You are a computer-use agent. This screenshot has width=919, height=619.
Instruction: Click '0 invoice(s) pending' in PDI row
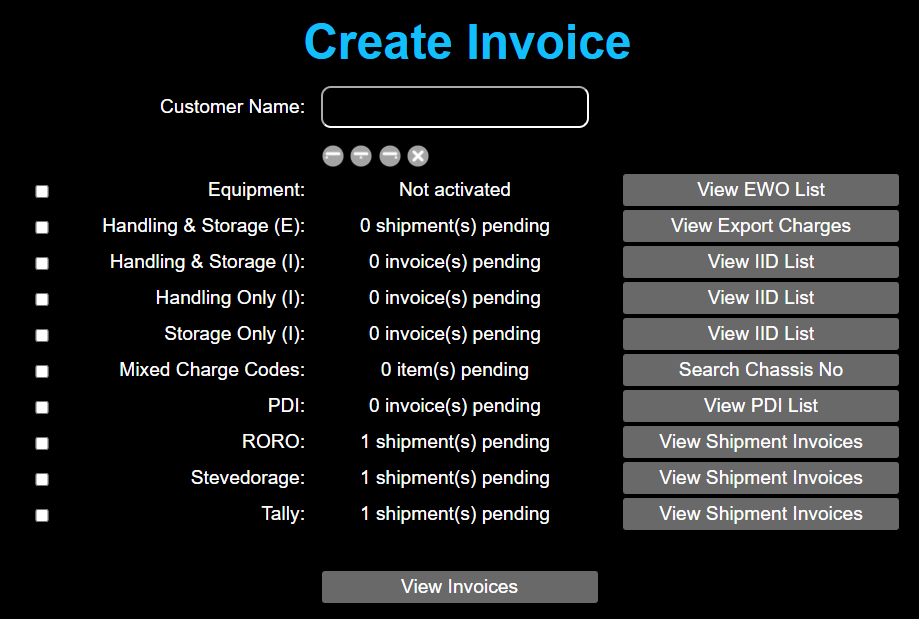pos(455,406)
